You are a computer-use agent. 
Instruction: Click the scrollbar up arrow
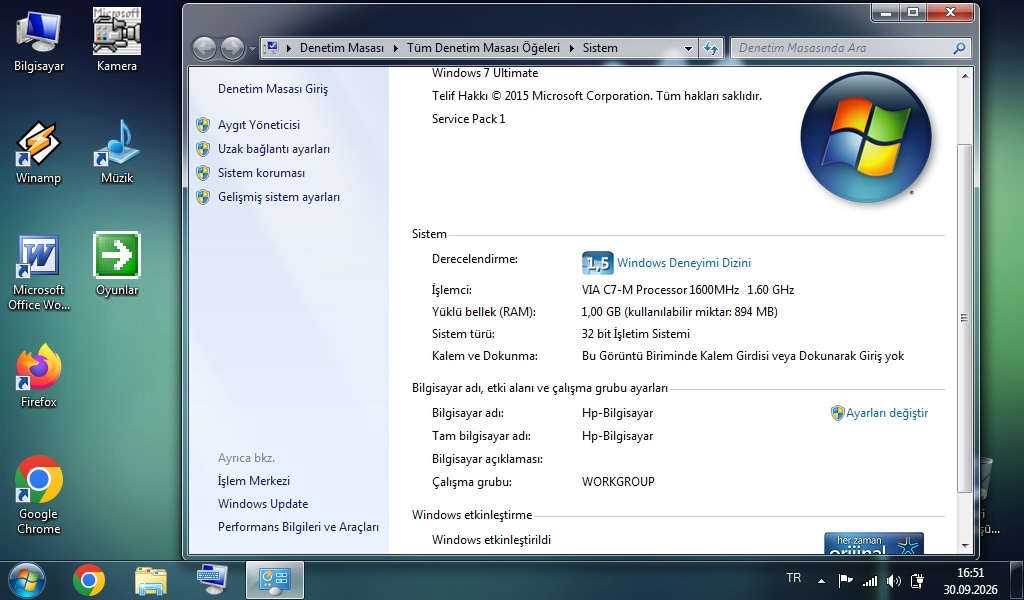[965, 76]
